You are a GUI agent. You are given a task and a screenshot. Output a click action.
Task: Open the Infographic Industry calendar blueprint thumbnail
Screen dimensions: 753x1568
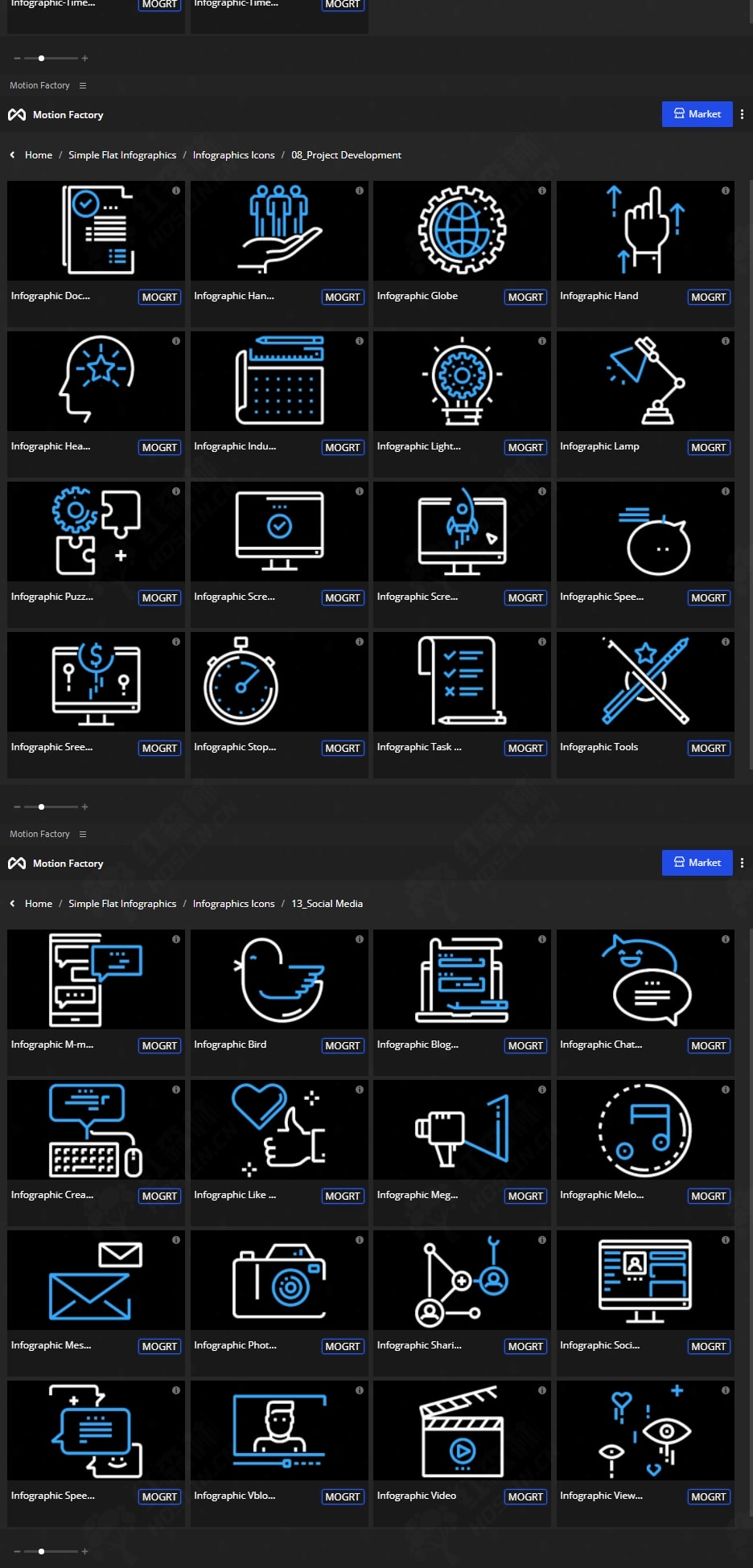pos(279,380)
